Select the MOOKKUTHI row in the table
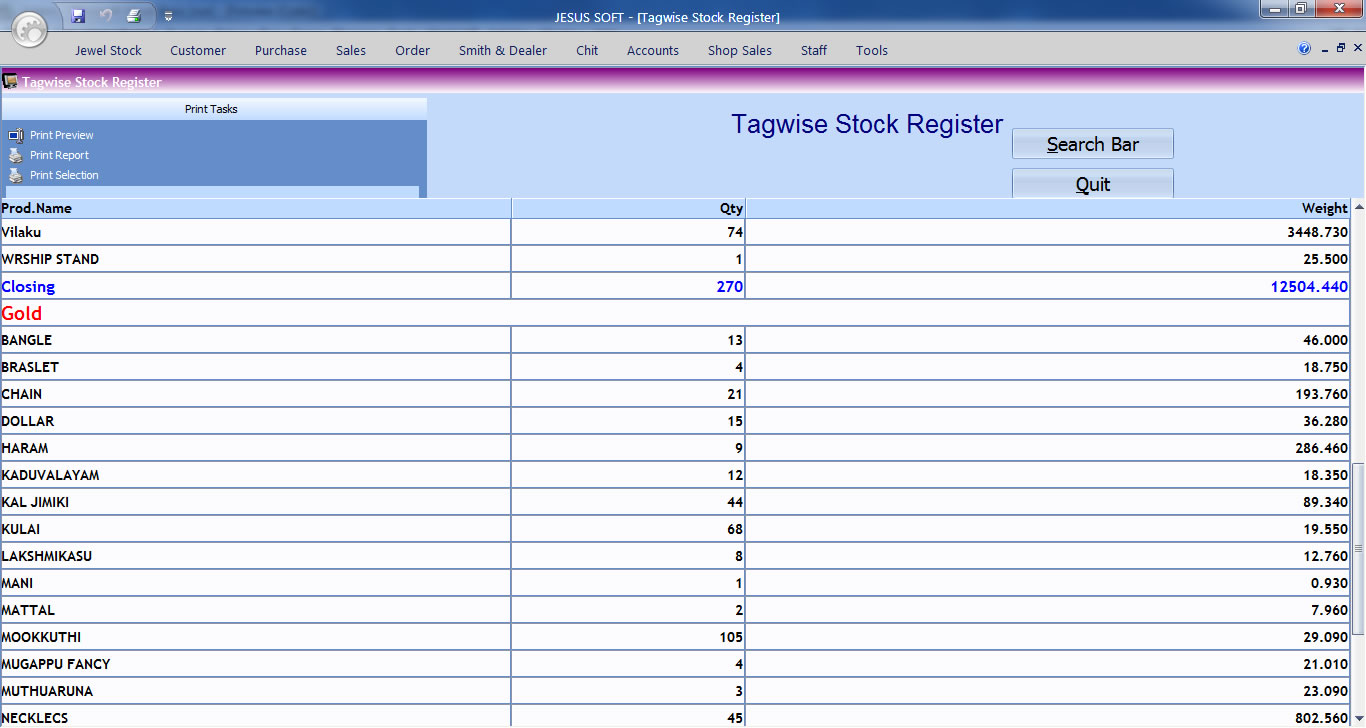The image size is (1366, 728). (255, 637)
